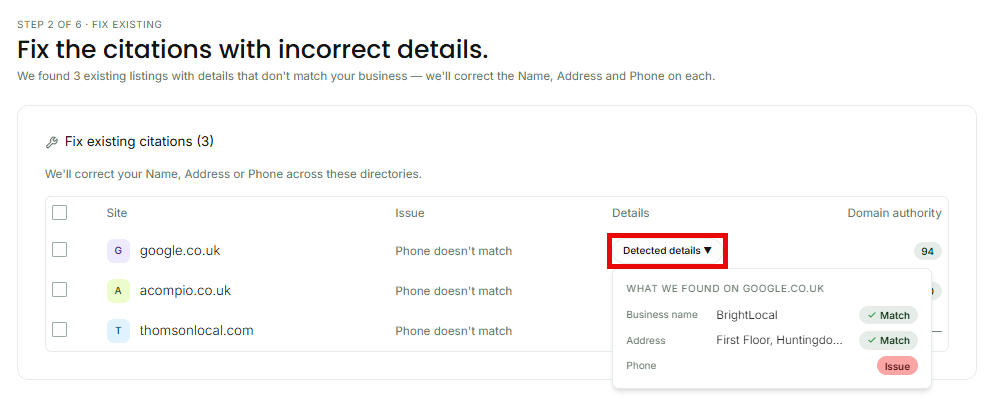Viewport: 996px width, 404px height.
Task: Collapse the Detected details dropdown
Action: pyautogui.click(x=668, y=251)
